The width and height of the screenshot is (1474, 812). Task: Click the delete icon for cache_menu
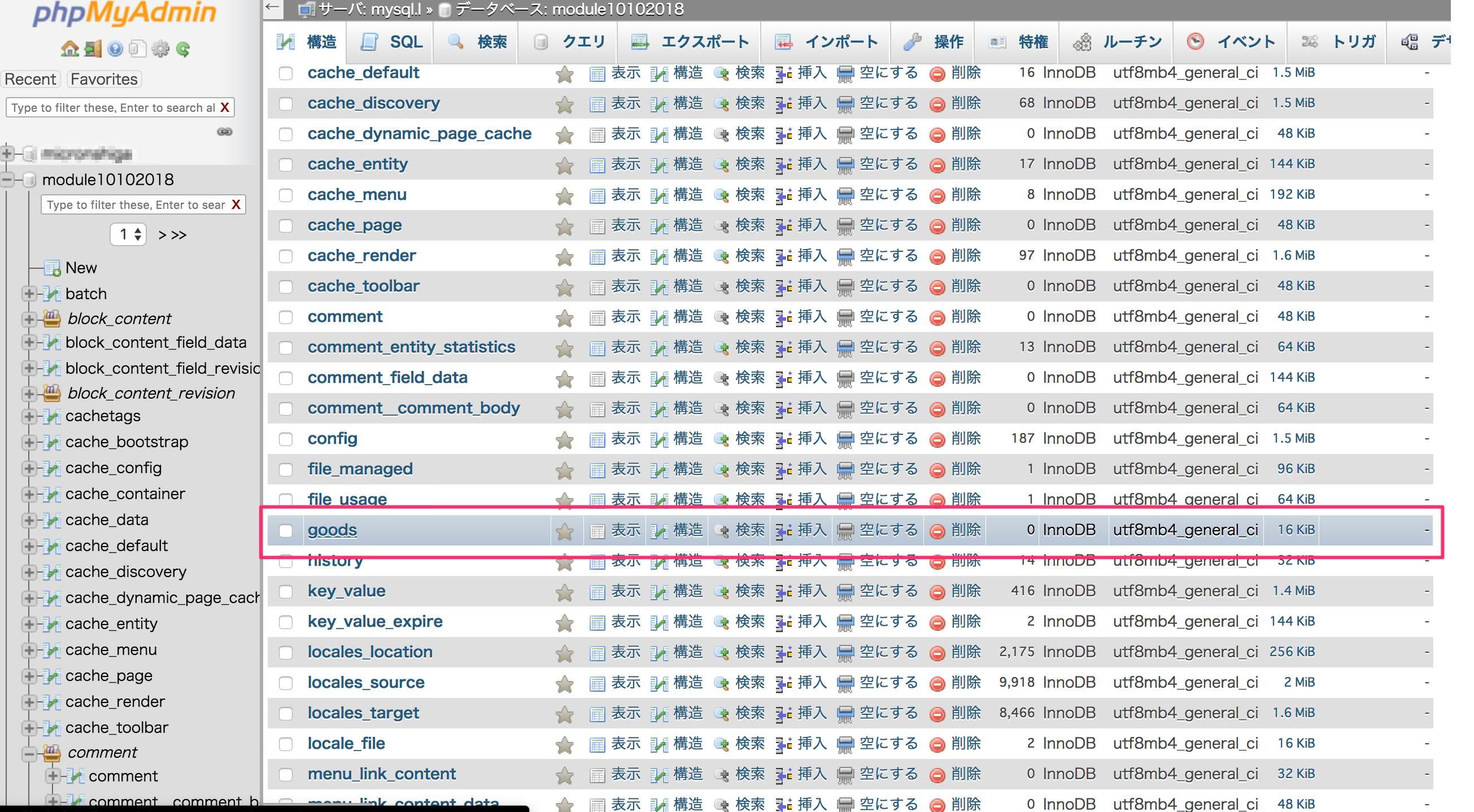(937, 196)
